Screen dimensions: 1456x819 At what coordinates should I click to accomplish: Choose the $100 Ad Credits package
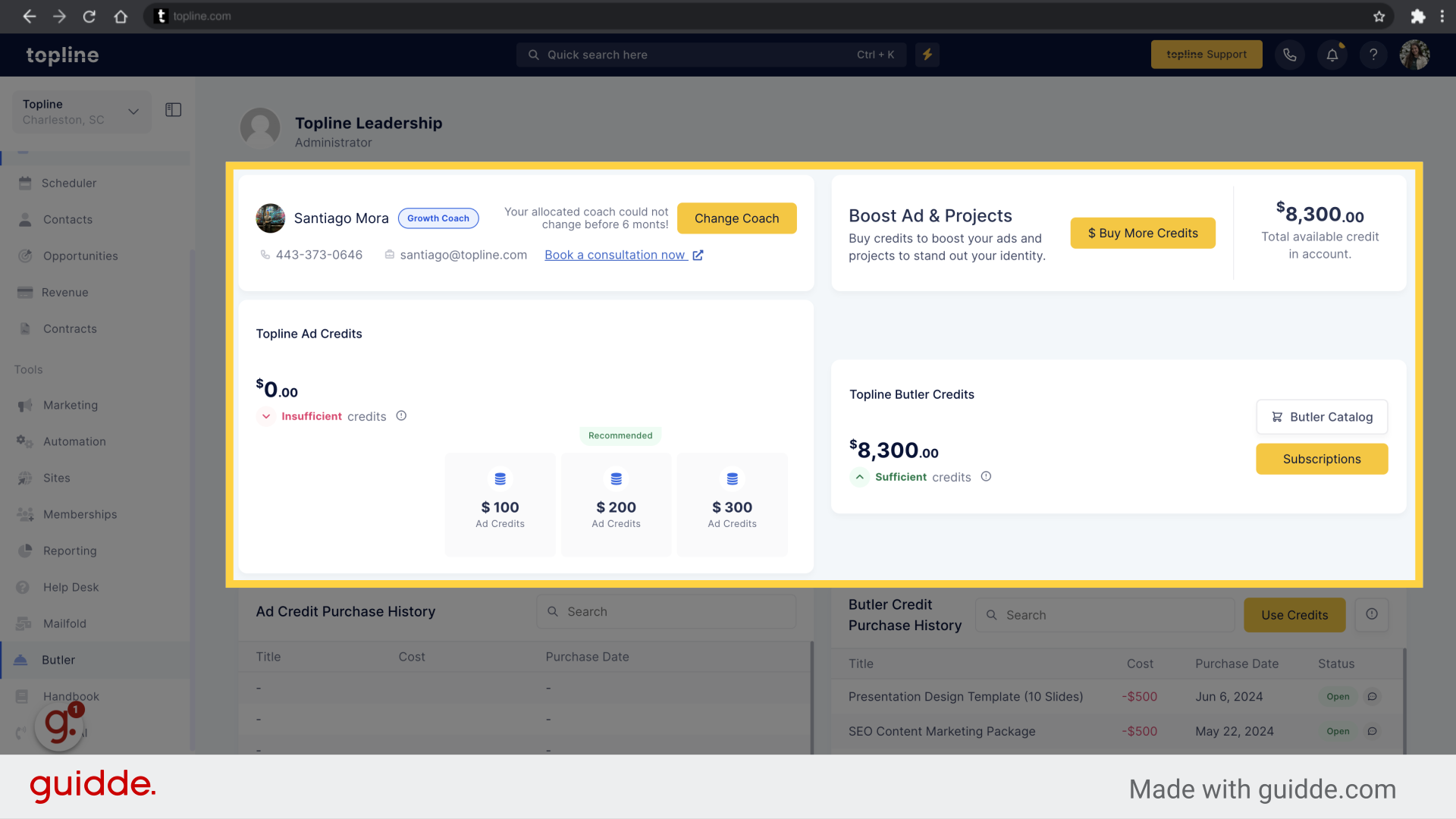(500, 504)
